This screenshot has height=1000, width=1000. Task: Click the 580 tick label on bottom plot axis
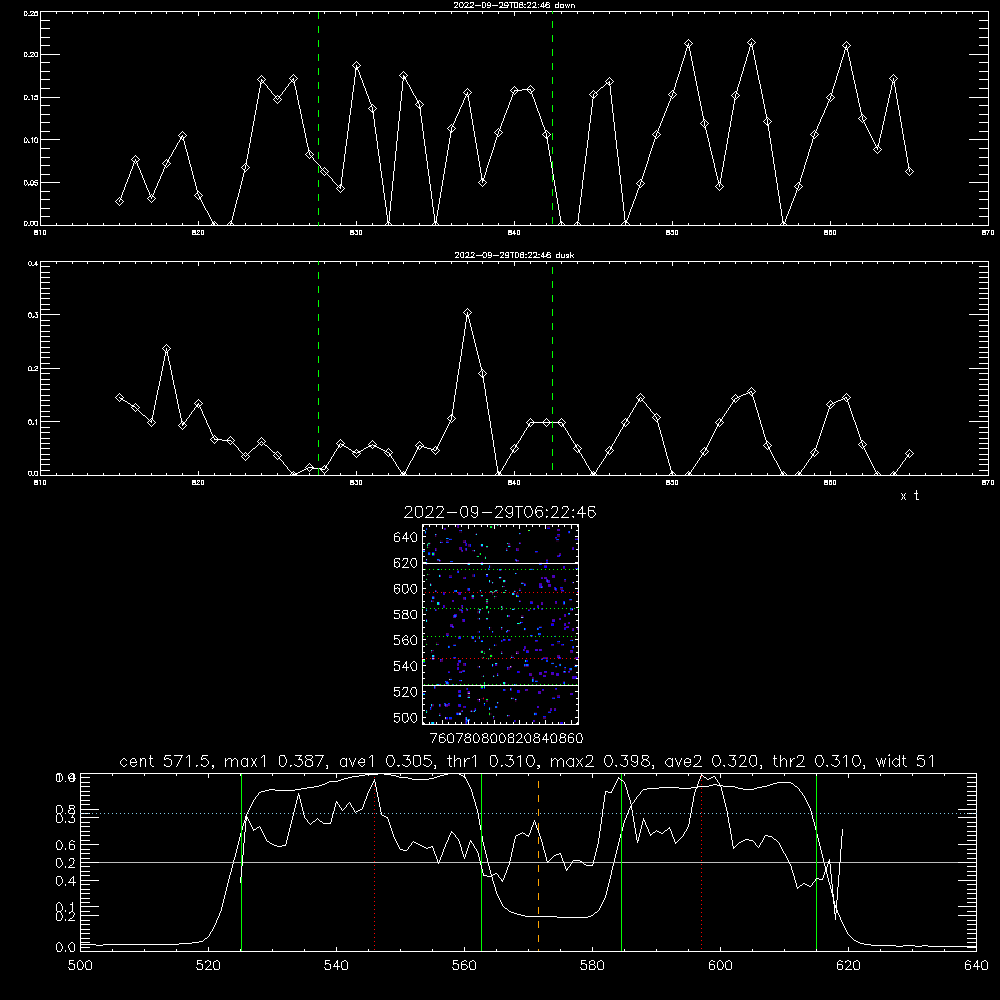pyautogui.click(x=592, y=966)
